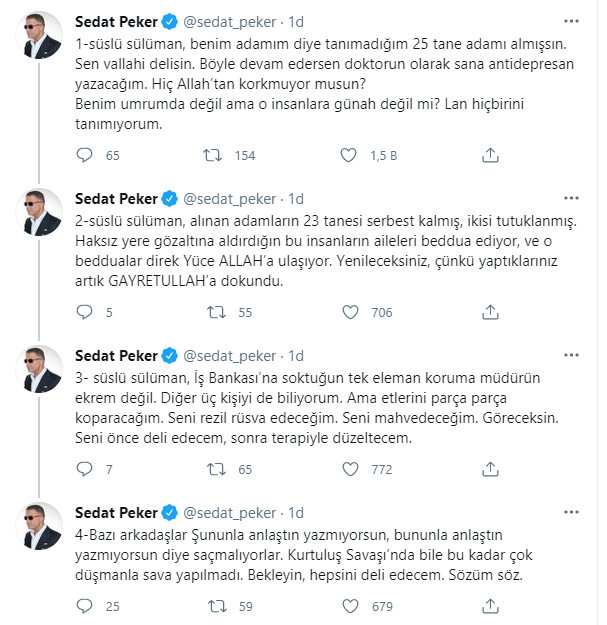
Task: Like the second tweet with 706 likes
Action: (348, 313)
